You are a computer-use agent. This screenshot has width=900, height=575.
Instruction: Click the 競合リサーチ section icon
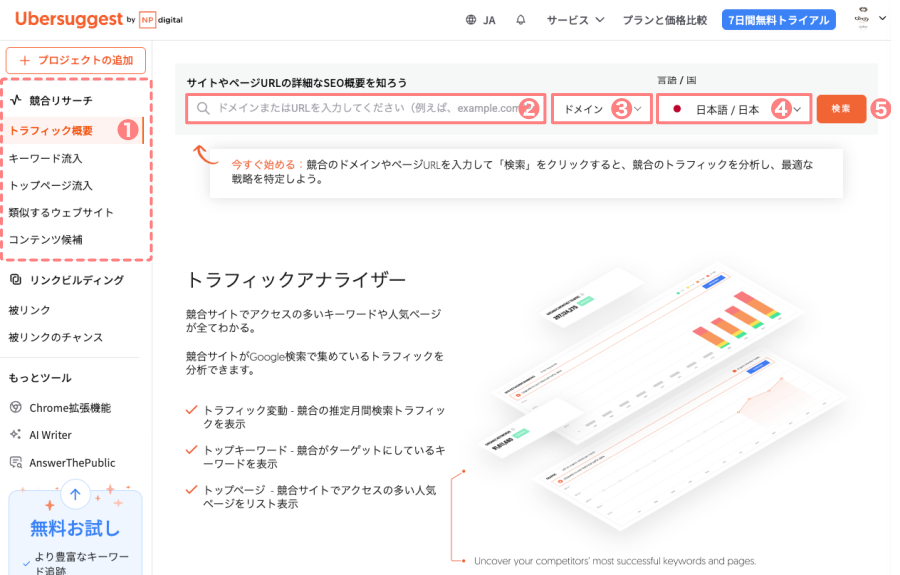(x=16, y=100)
